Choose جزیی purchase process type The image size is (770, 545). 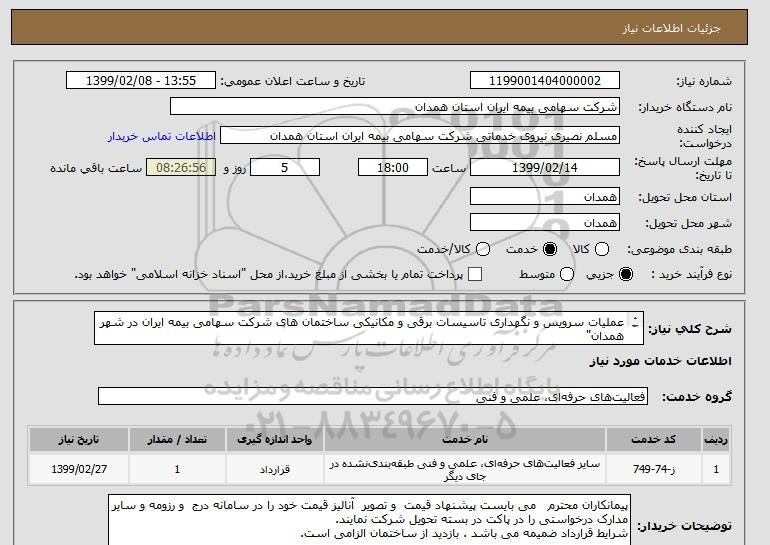626,274
